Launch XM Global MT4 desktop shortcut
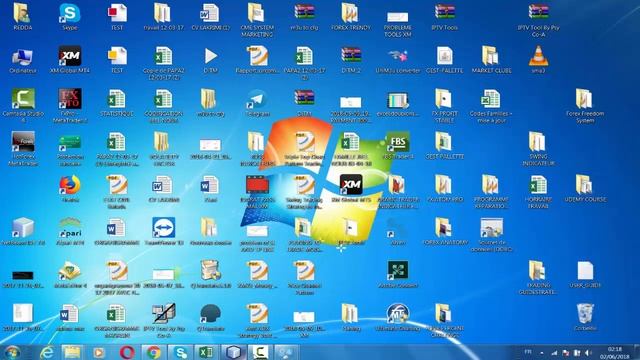The width and height of the screenshot is (640, 360). pyautogui.click(x=70, y=60)
